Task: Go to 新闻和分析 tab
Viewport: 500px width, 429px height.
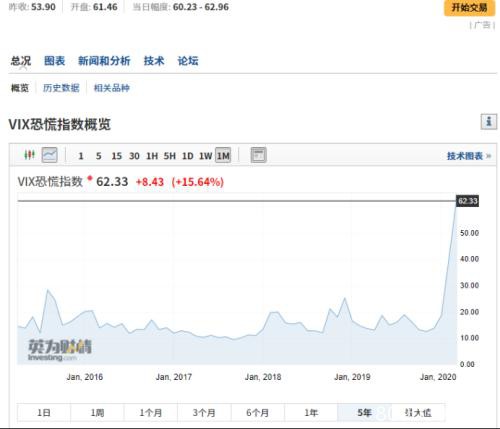Action: click(104, 61)
